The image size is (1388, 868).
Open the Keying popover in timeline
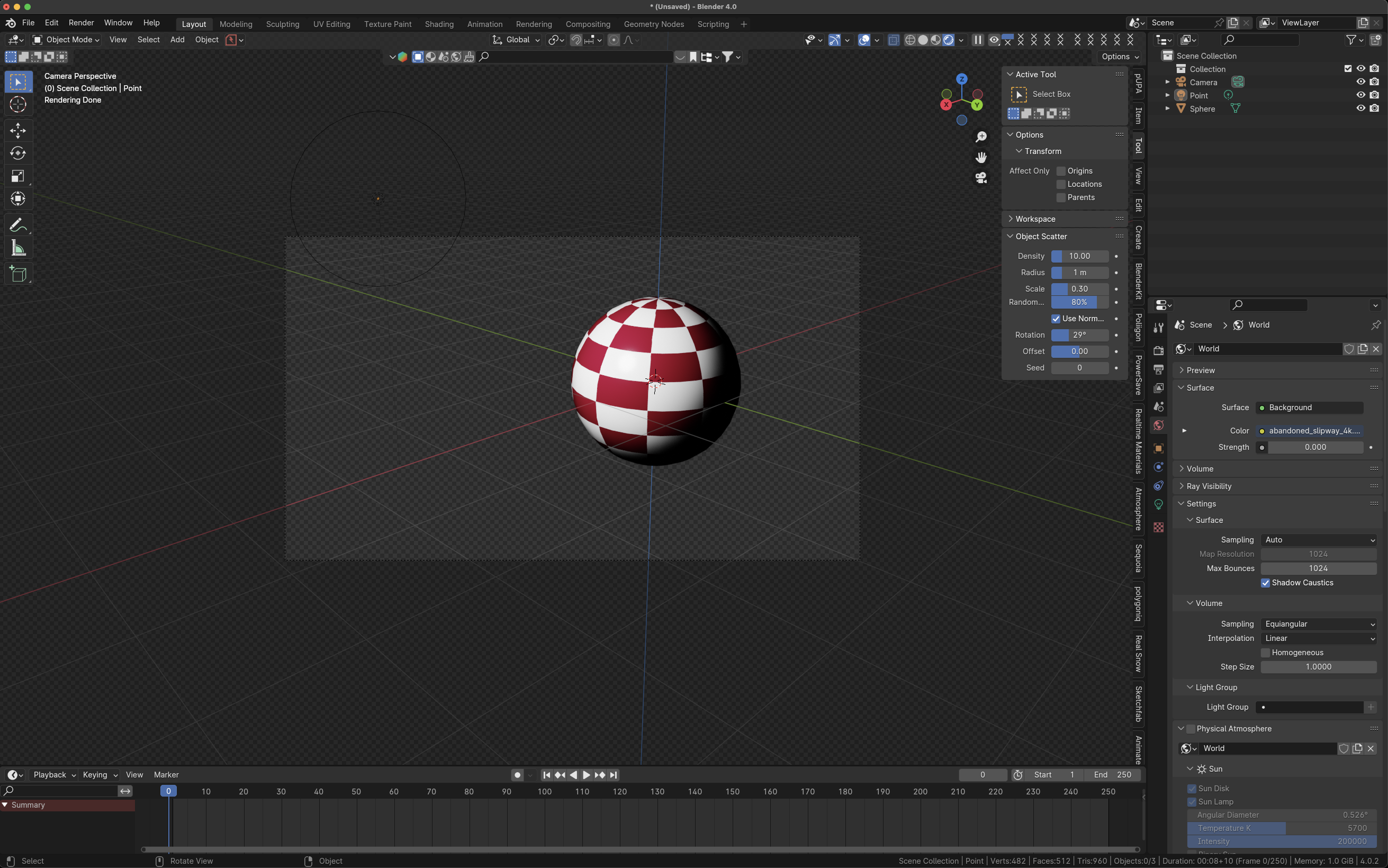pyautogui.click(x=100, y=775)
